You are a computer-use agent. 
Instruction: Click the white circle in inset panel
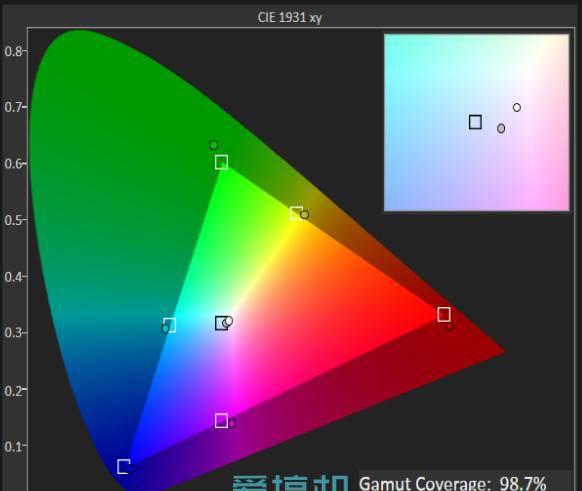(517, 108)
